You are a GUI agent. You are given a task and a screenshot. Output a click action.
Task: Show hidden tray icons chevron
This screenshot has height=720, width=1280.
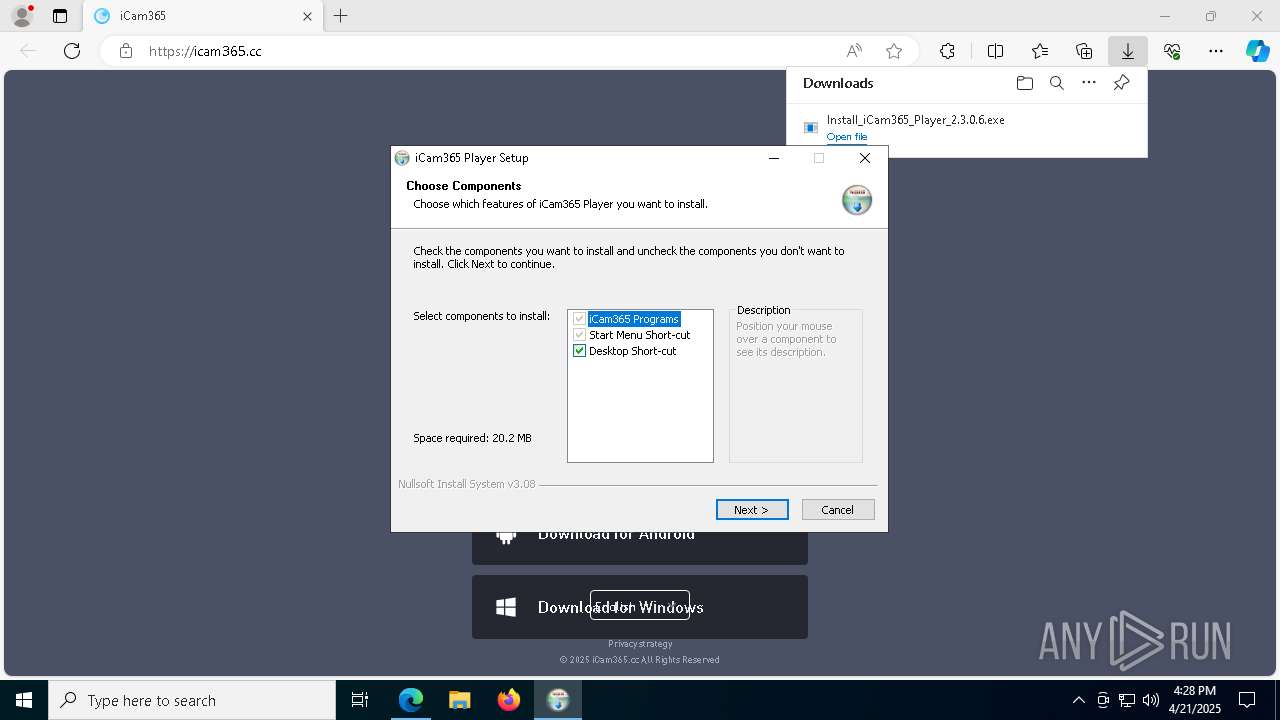(x=1078, y=700)
